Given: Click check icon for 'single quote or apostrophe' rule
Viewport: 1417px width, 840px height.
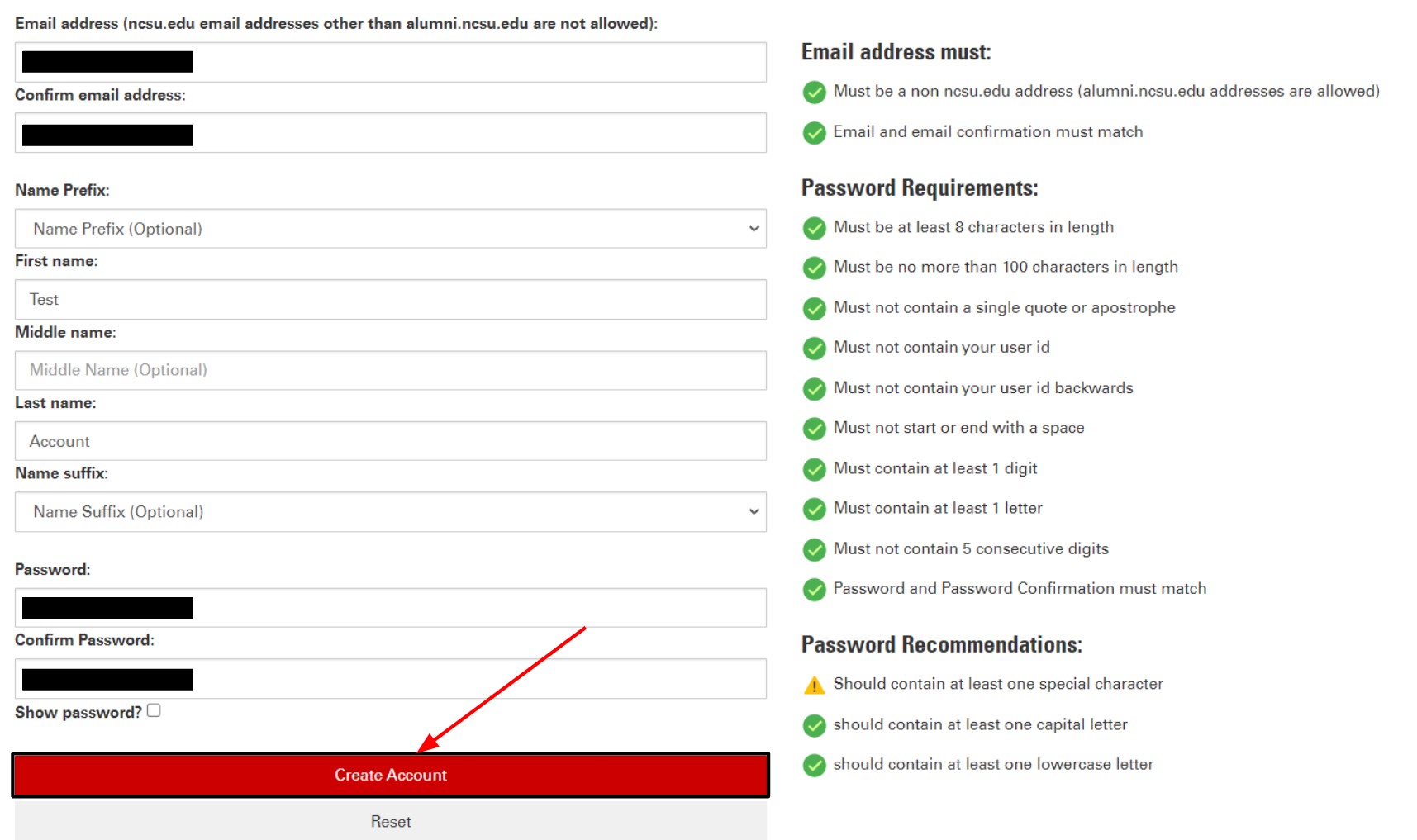Looking at the screenshot, I should pos(814,308).
